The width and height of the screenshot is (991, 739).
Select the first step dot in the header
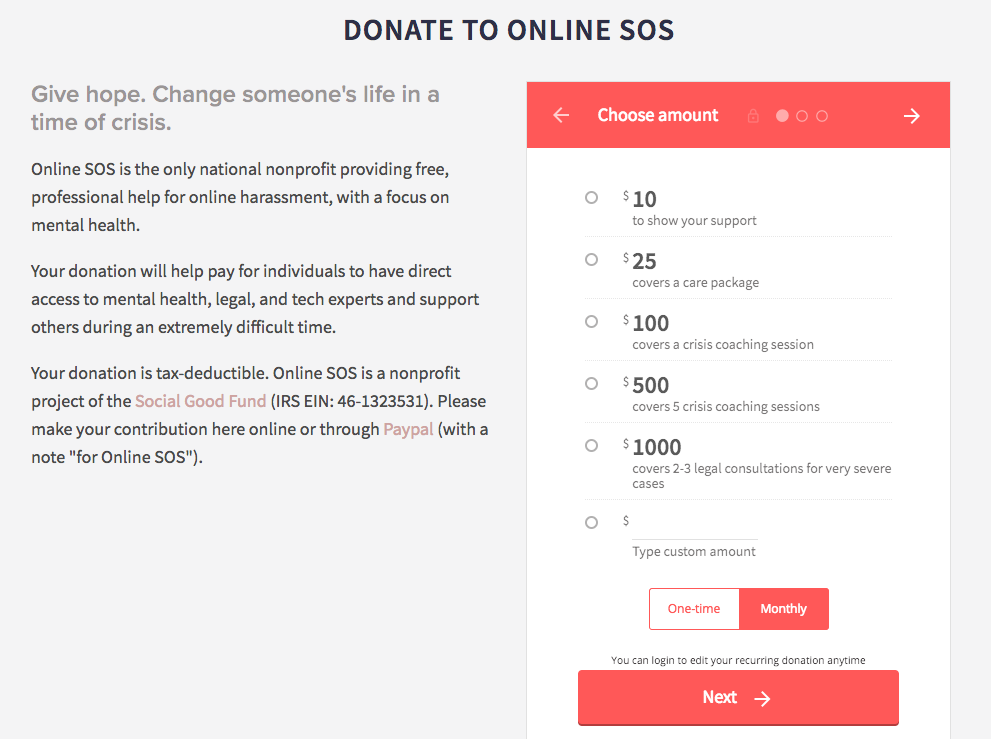(x=781, y=116)
